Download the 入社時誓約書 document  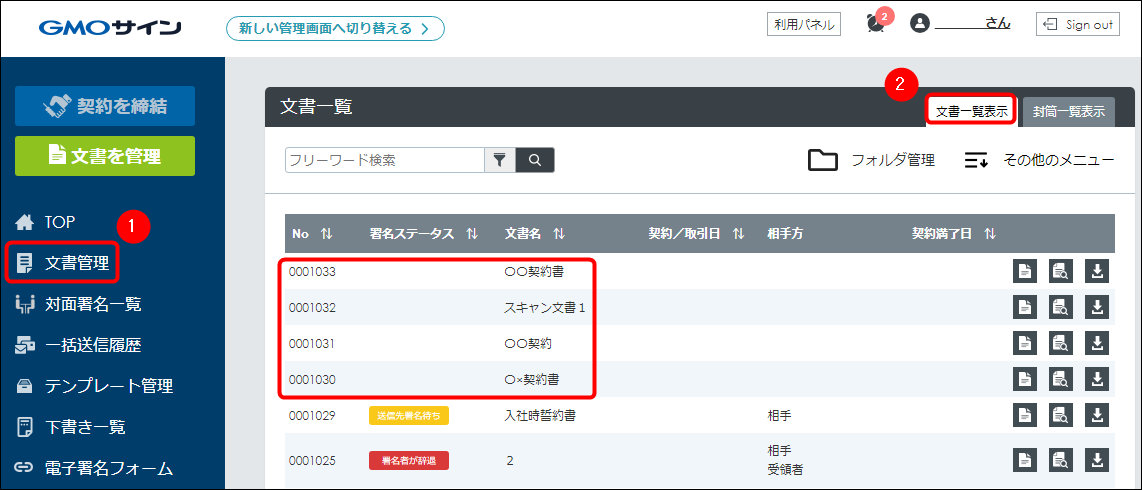pyautogui.click(x=1097, y=415)
